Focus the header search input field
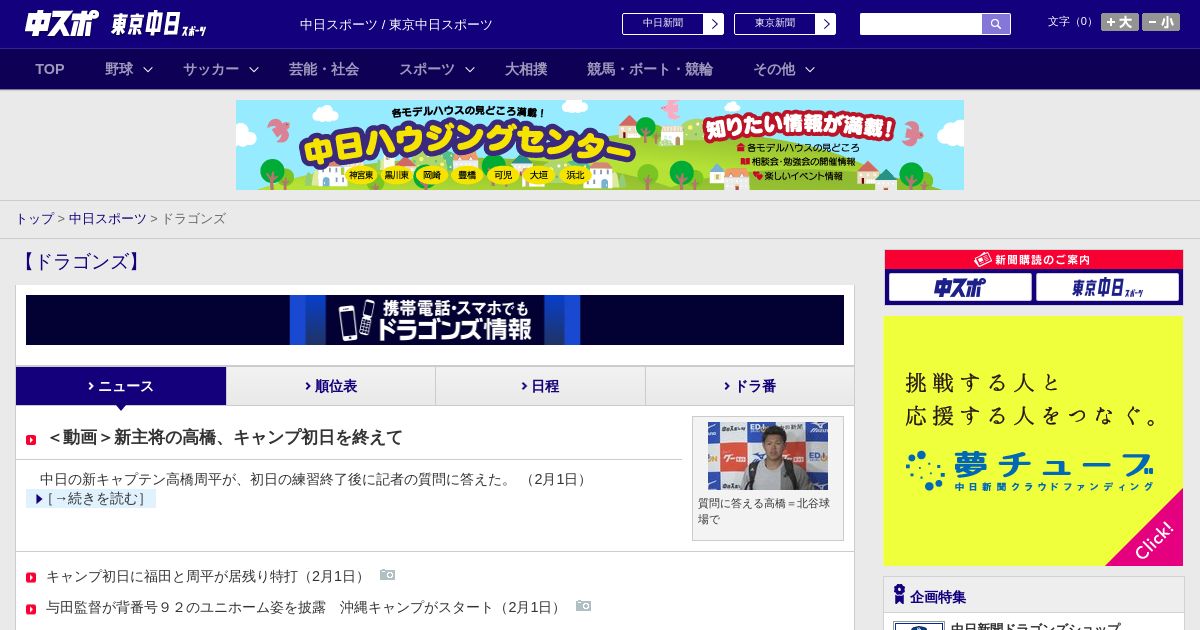The height and width of the screenshot is (630, 1200). click(921, 24)
